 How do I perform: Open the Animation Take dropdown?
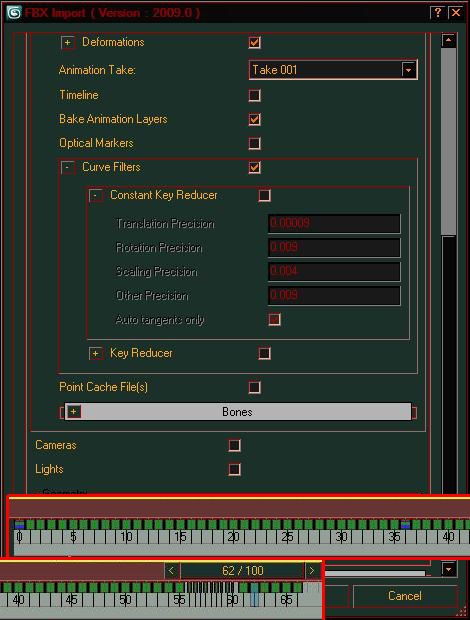(x=408, y=70)
